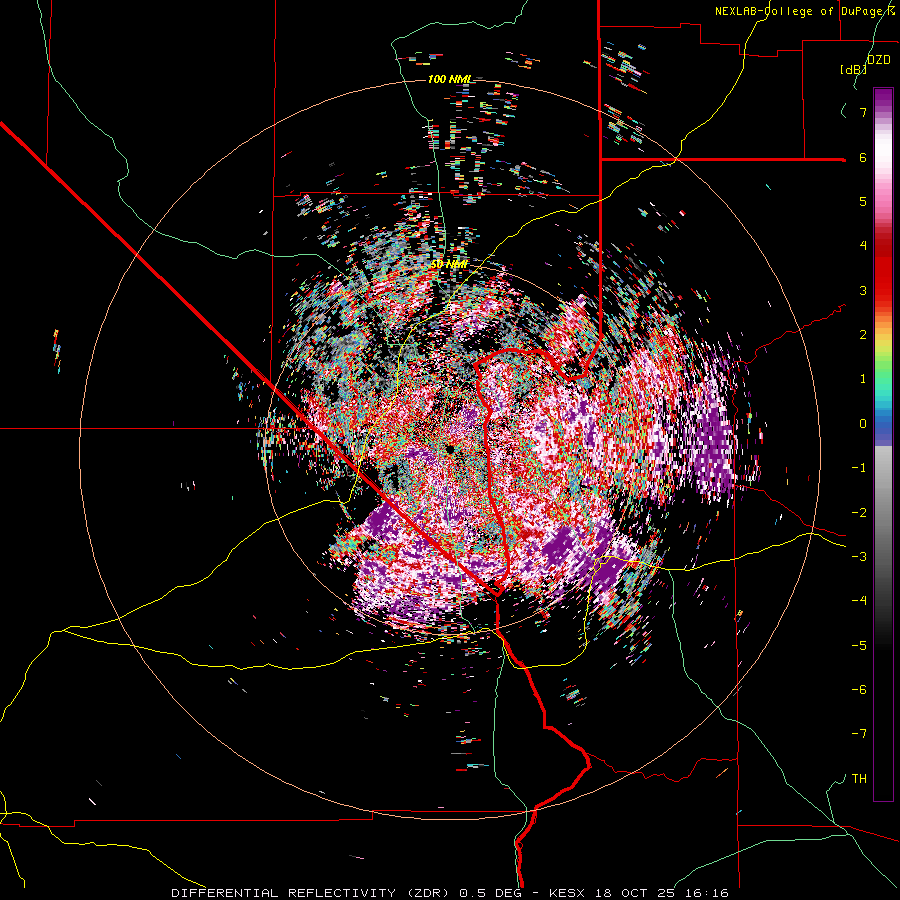Click the '-3' value on the color scale
900x900 pixels.
pos(859,557)
